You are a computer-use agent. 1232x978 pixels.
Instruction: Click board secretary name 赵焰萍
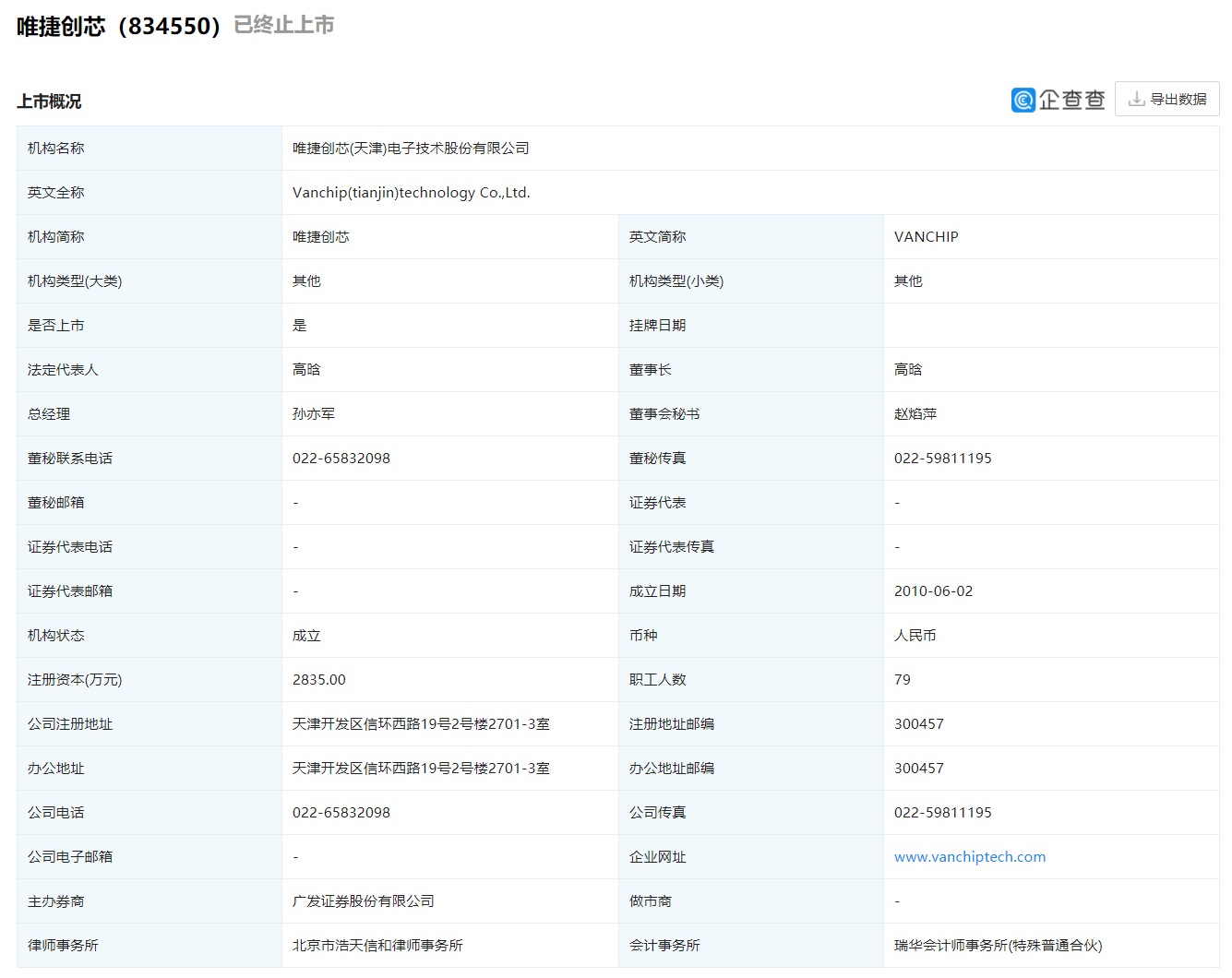pyautogui.click(x=915, y=414)
